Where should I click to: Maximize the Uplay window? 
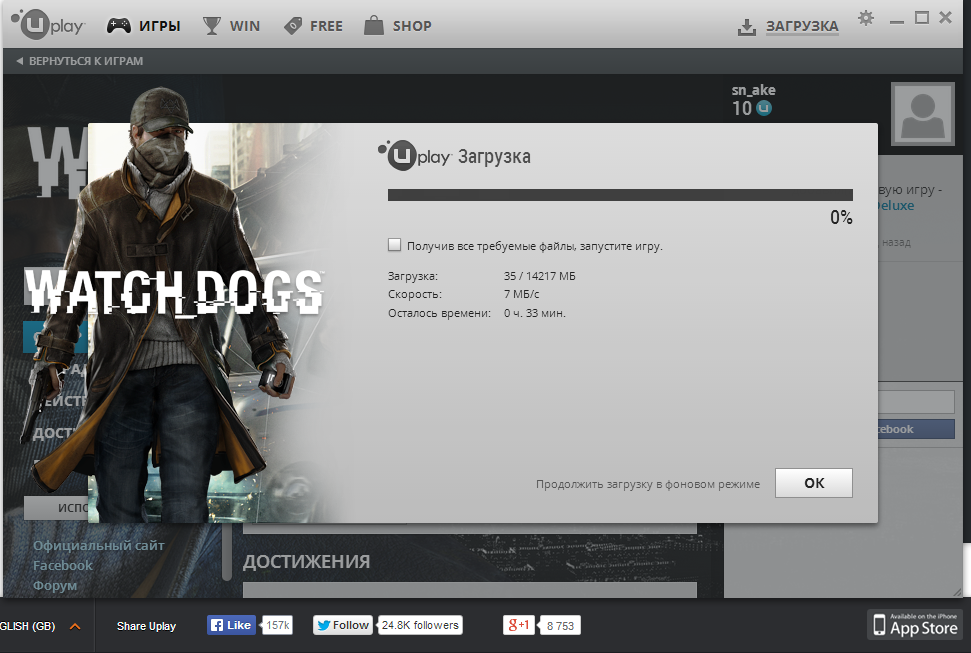click(x=921, y=18)
